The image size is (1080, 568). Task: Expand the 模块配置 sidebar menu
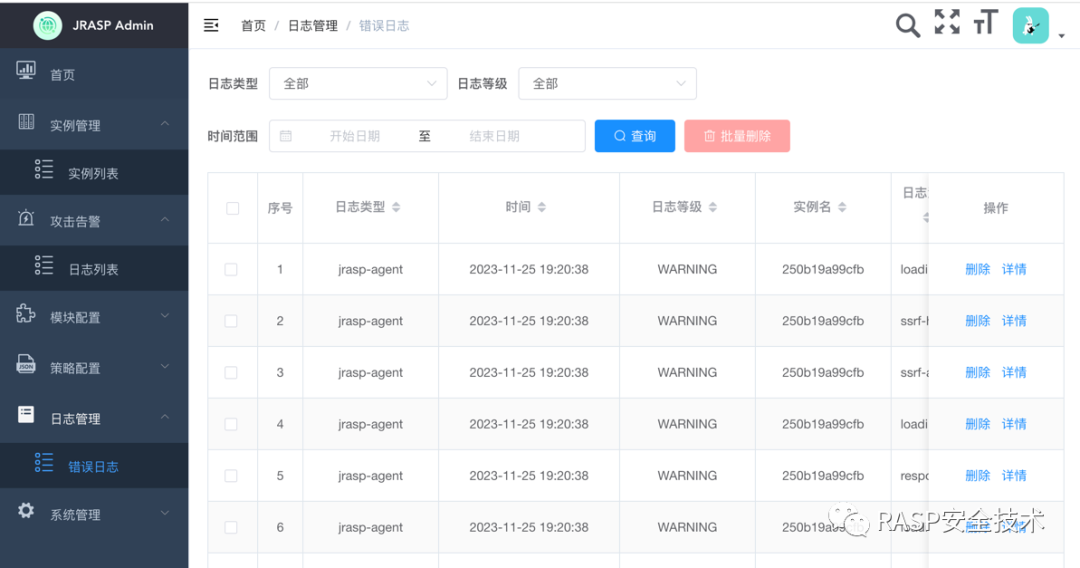[94, 317]
